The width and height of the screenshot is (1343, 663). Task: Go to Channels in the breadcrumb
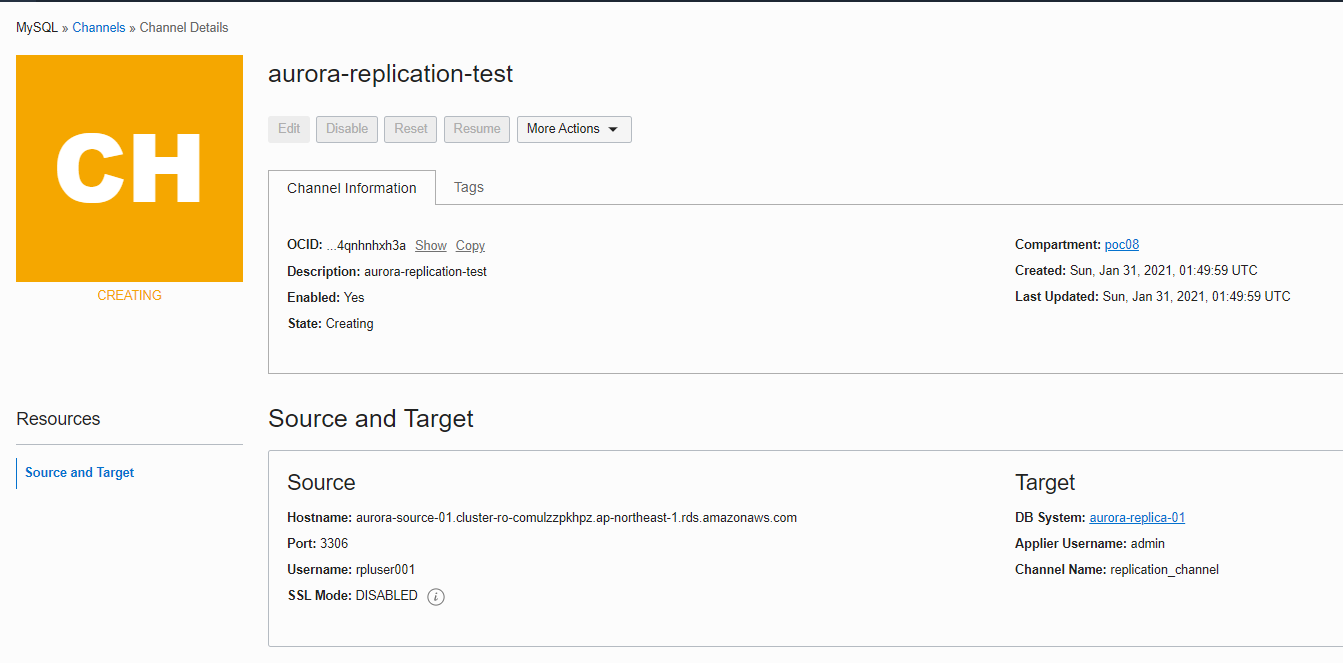99,27
